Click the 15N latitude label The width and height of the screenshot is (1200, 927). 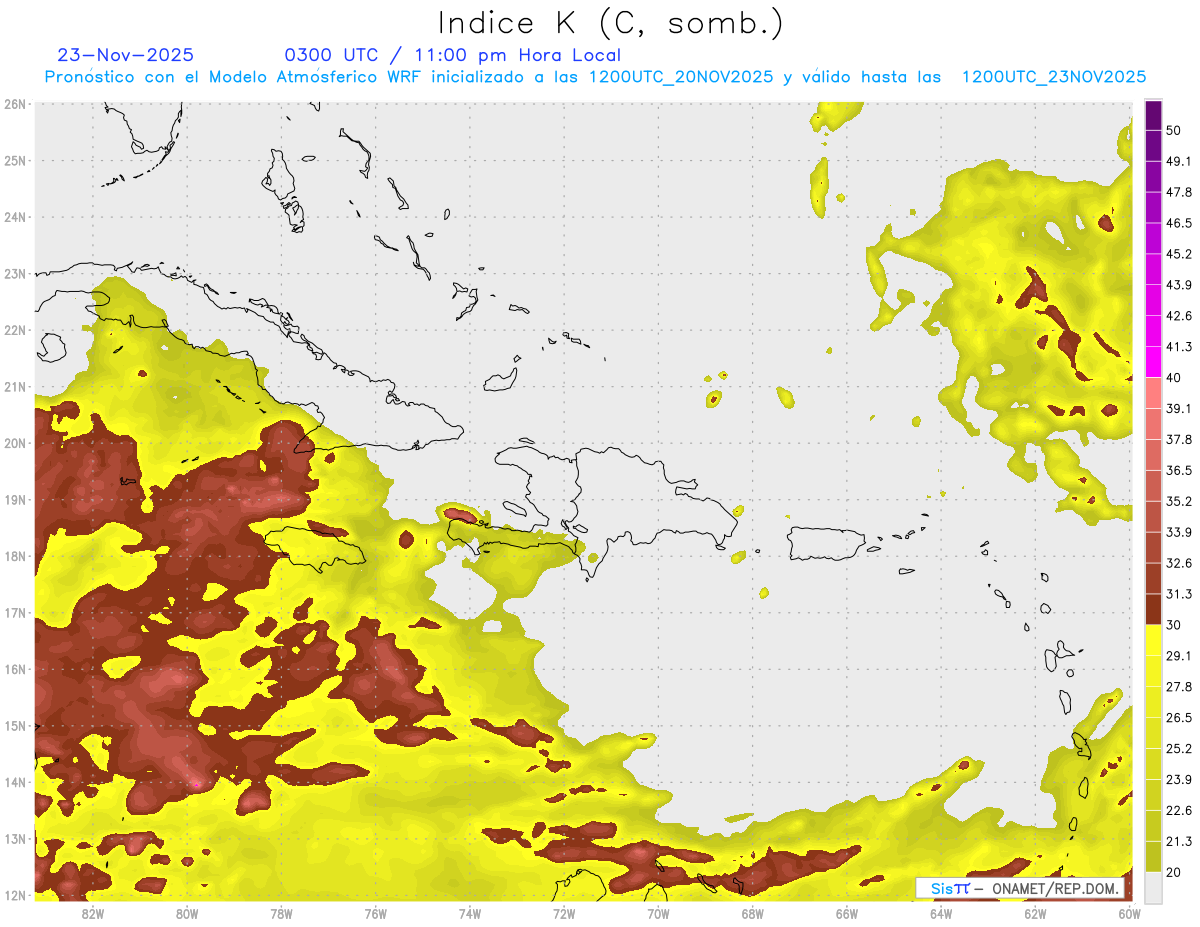[x=16, y=725]
